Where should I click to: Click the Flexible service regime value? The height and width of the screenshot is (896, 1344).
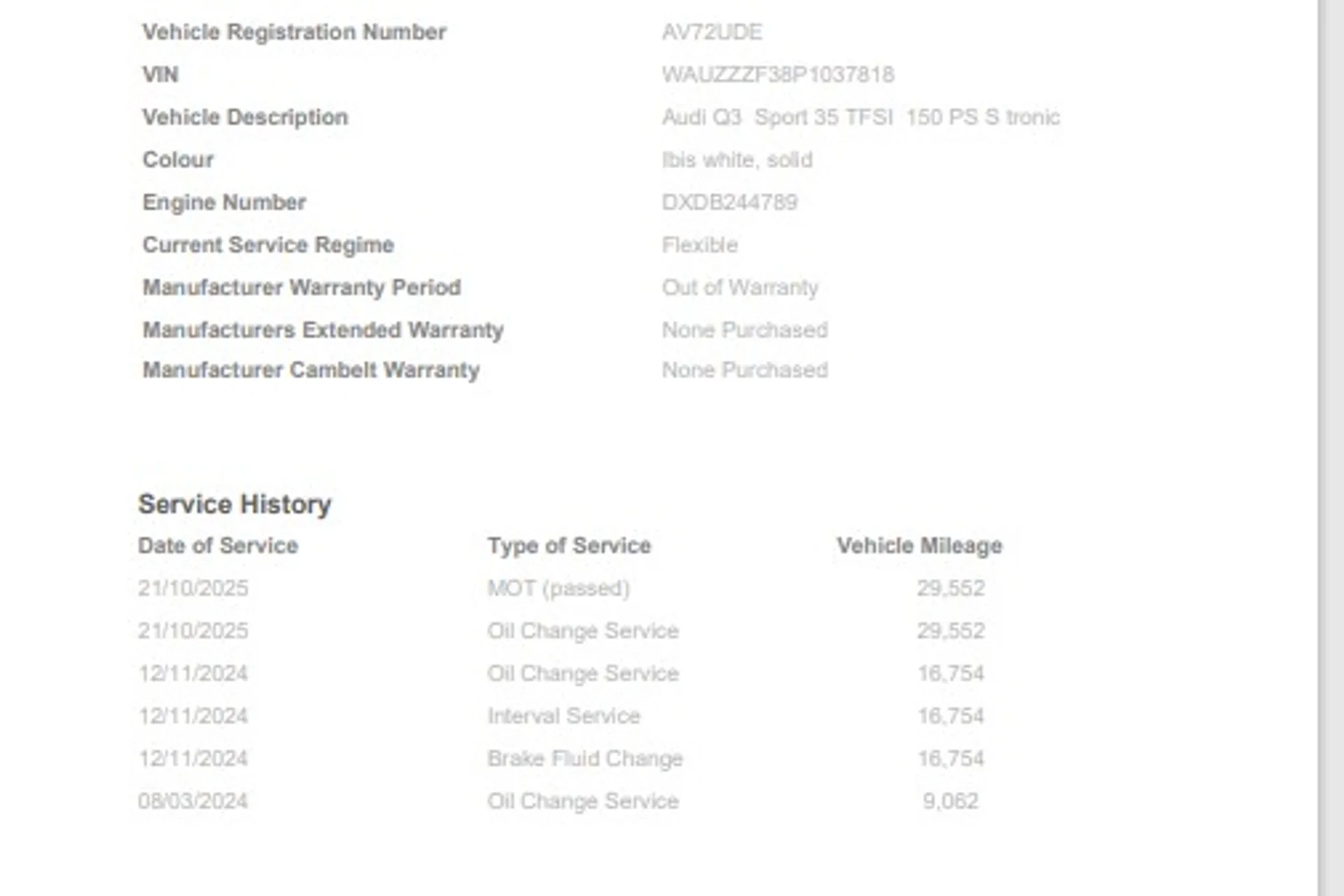click(x=699, y=245)
